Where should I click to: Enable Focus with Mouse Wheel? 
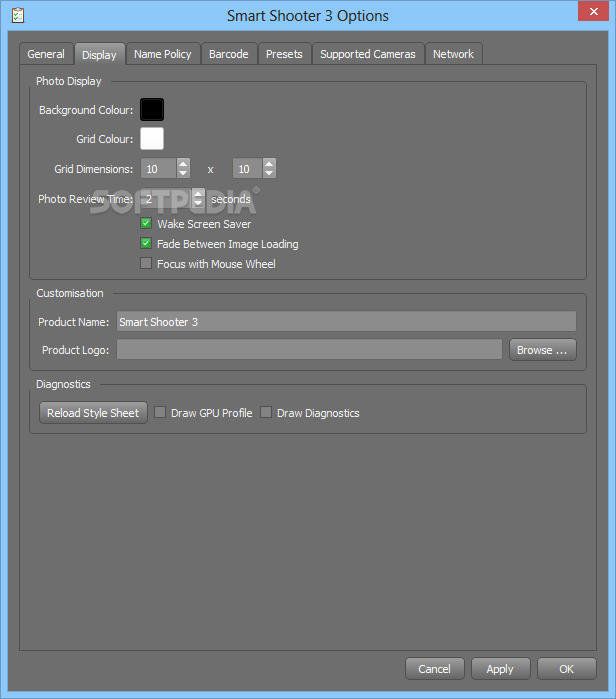146,263
